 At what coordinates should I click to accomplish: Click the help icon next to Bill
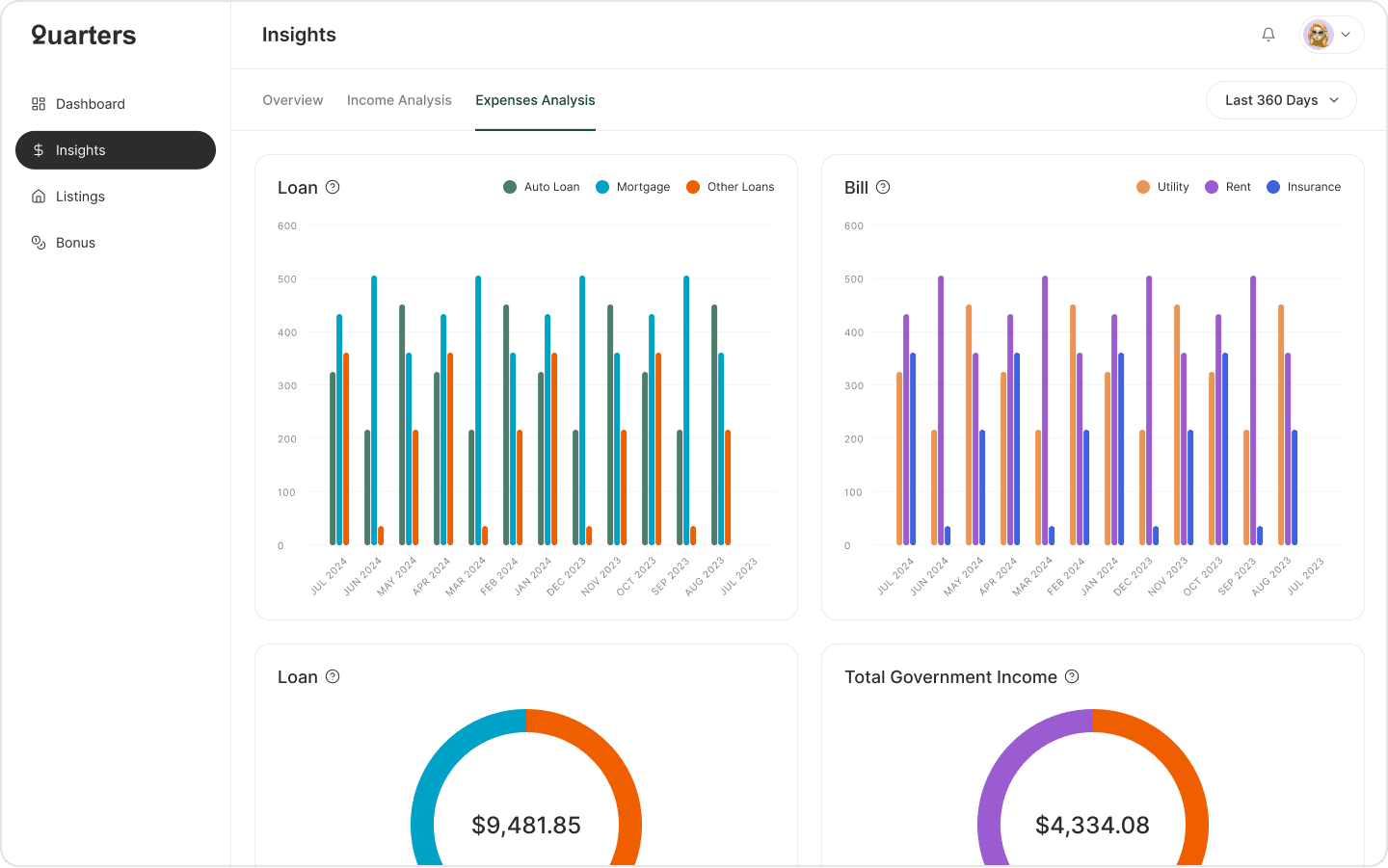882,187
